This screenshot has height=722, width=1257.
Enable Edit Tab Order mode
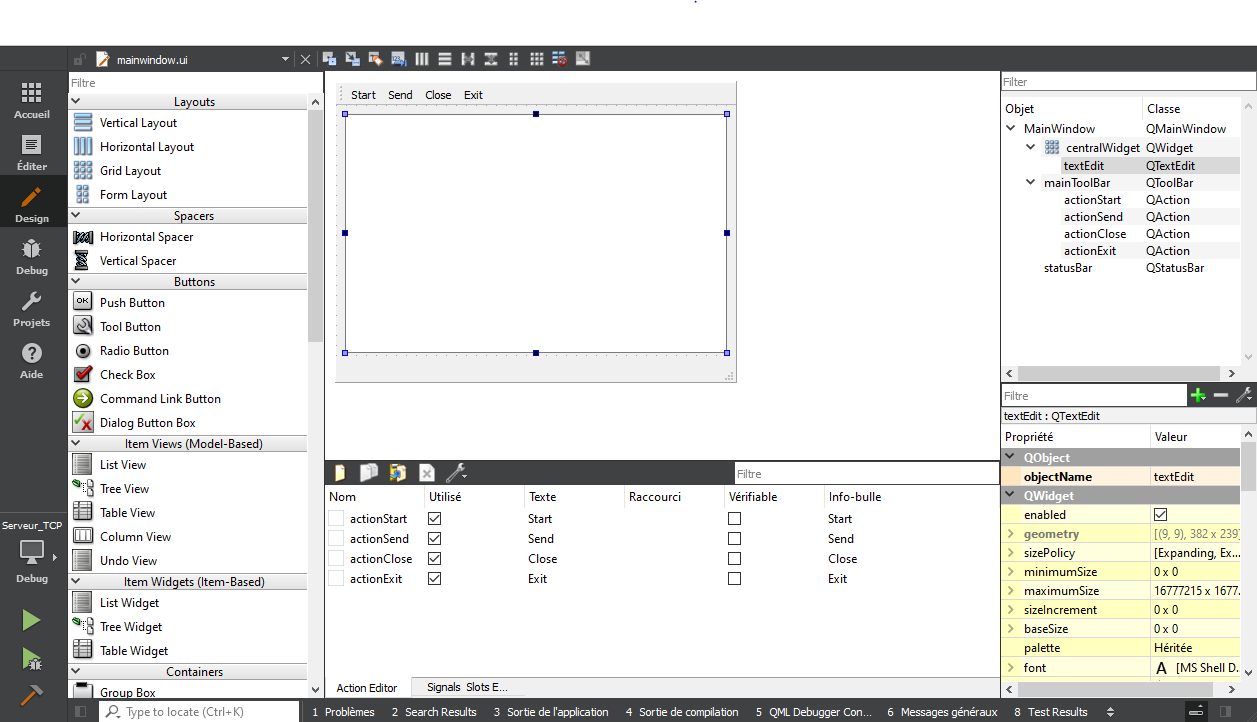398,58
